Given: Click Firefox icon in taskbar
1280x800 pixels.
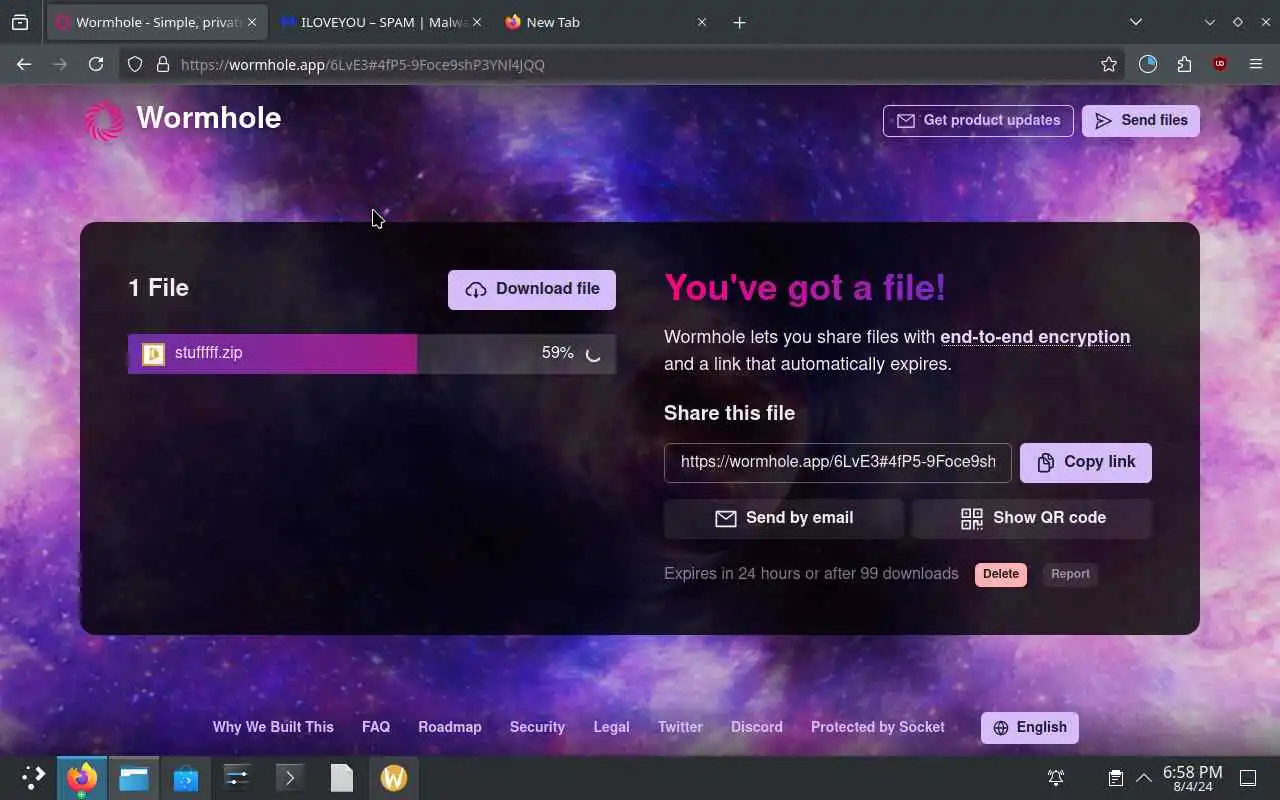Looking at the screenshot, I should pyautogui.click(x=82, y=778).
